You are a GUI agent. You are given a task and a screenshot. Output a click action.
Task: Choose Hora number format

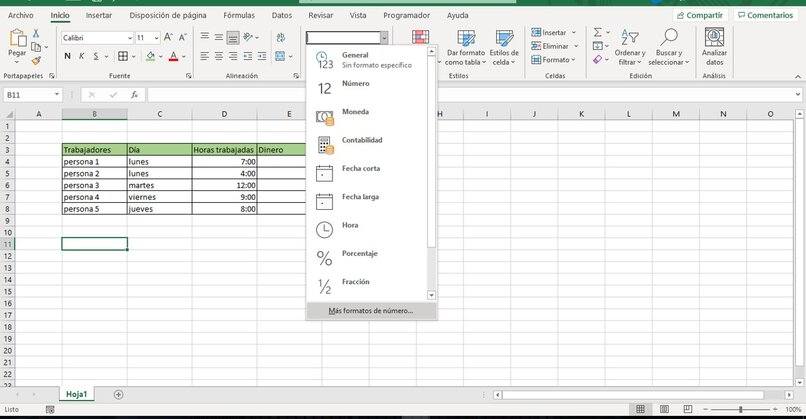click(x=367, y=230)
